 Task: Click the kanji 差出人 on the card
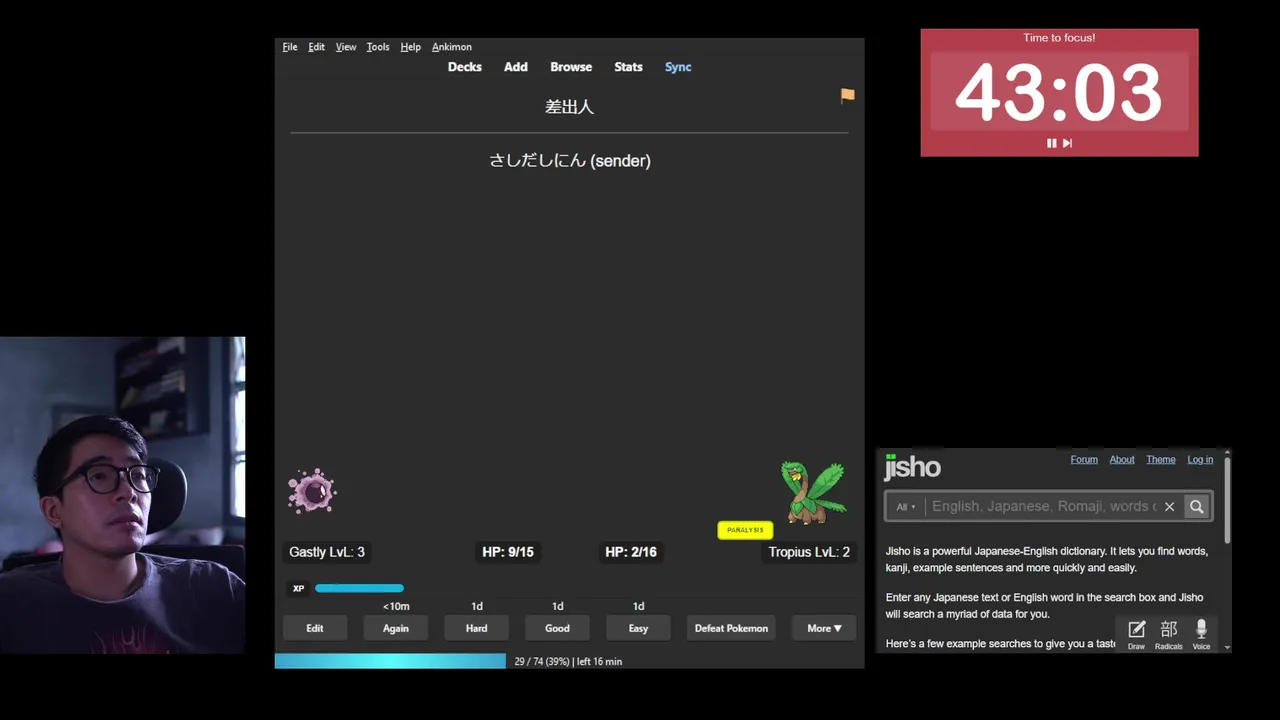tap(569, 107)
